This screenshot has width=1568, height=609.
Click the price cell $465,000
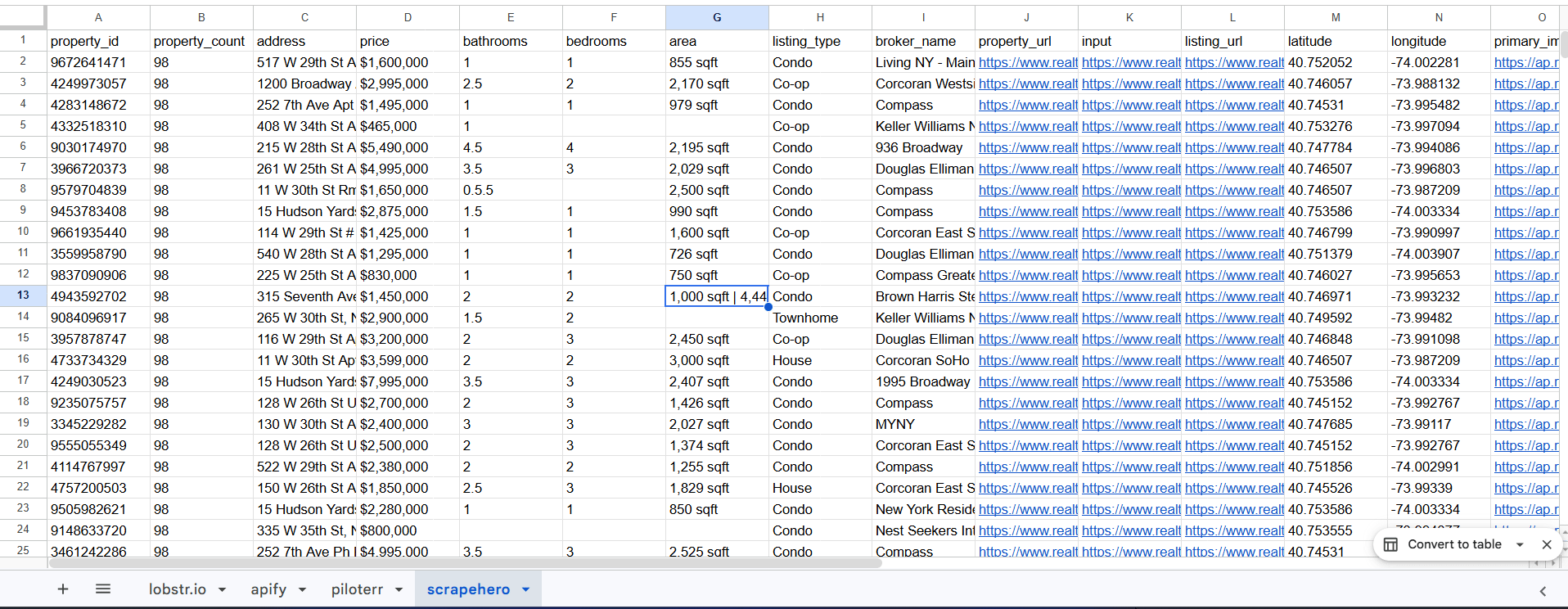point(408,126)
